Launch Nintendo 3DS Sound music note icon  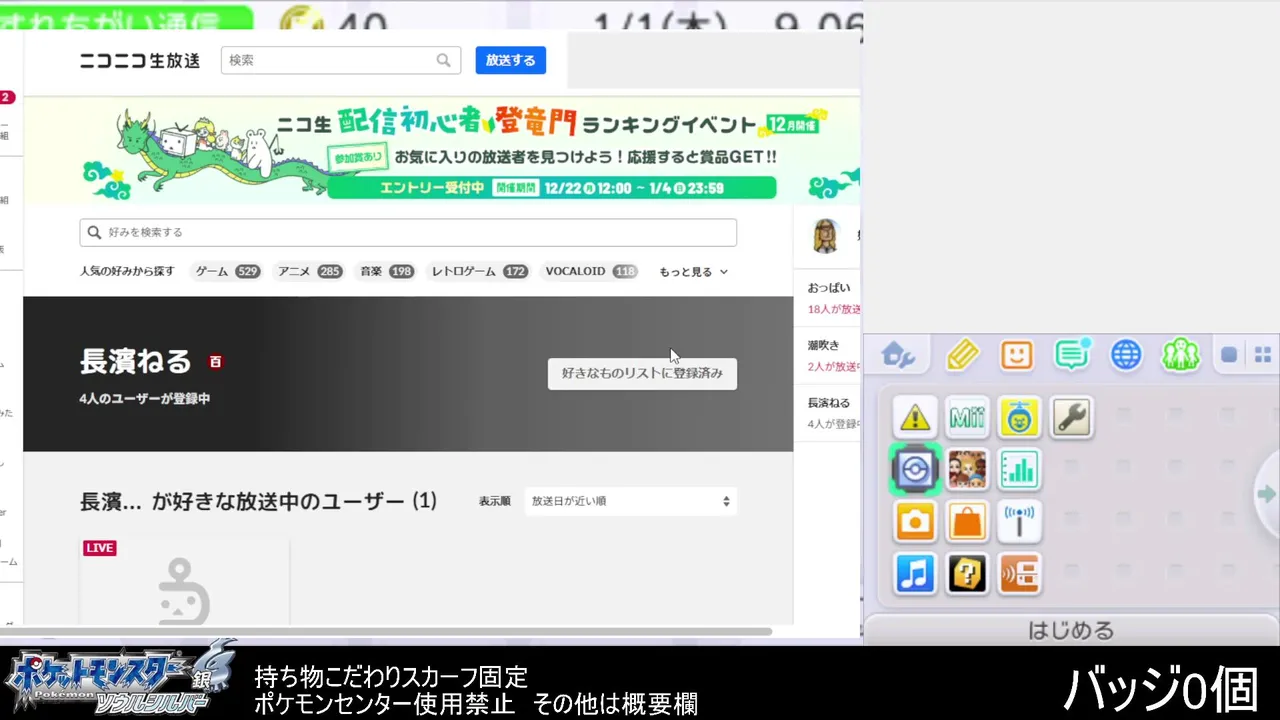point(915,573)
